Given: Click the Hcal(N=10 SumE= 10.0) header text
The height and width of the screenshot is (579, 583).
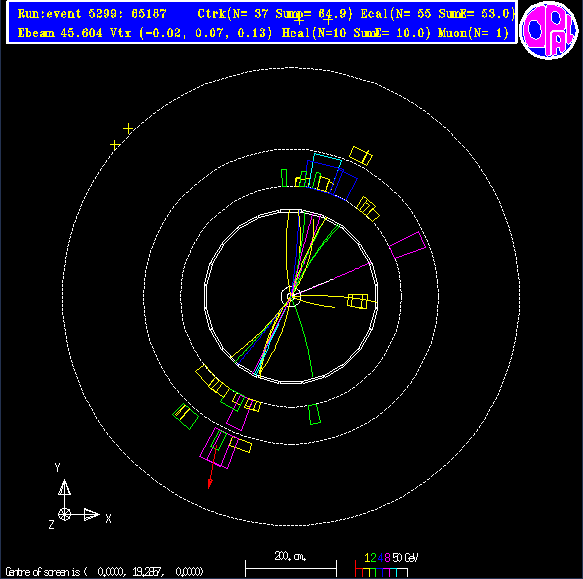Looking at the screenshot, I should point(356,33).
